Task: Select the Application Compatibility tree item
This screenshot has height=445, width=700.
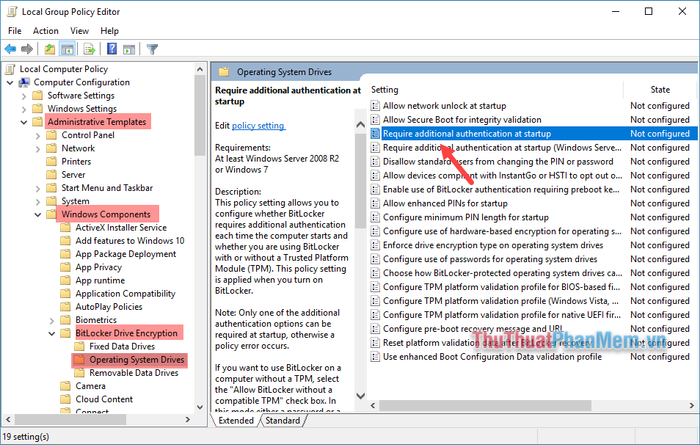Action: [x=125, y=294]
